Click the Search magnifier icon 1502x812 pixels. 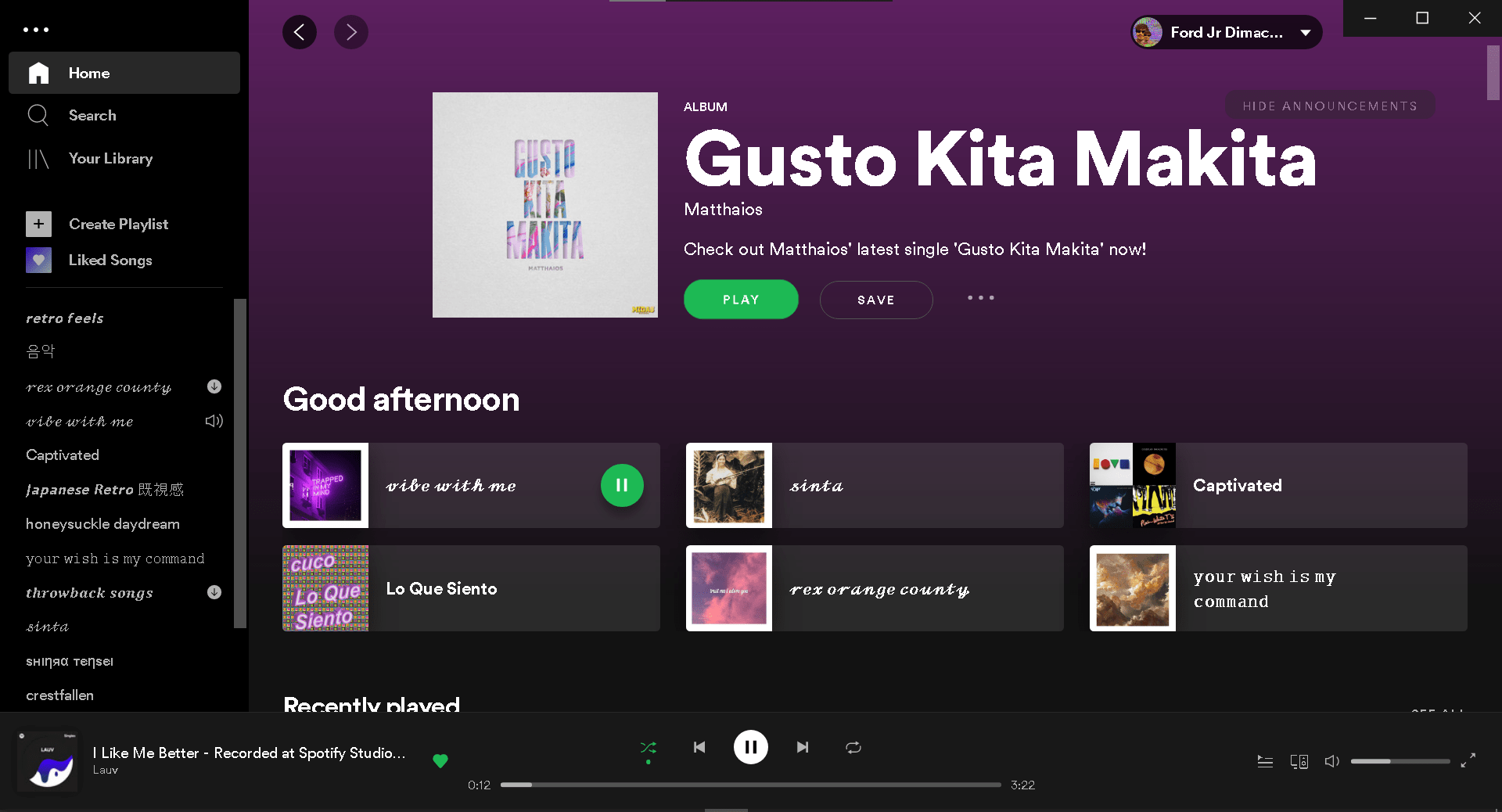point(38,115)
